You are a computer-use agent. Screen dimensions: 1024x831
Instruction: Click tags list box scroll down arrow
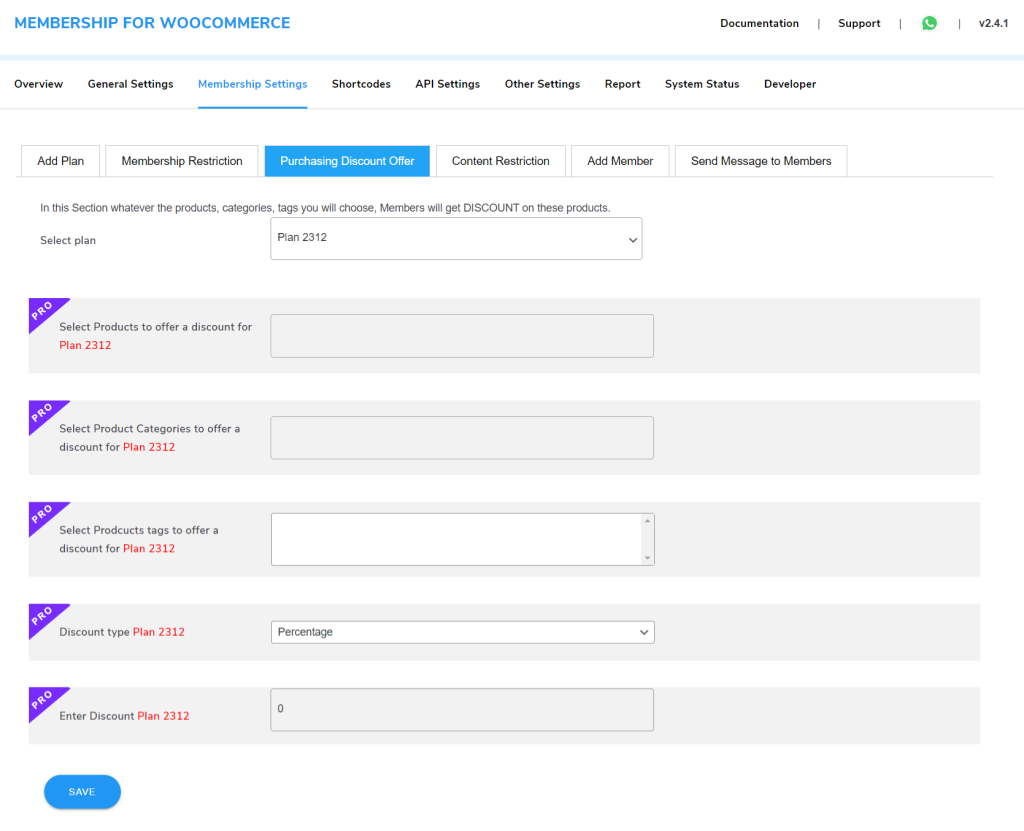click(647, 558)
